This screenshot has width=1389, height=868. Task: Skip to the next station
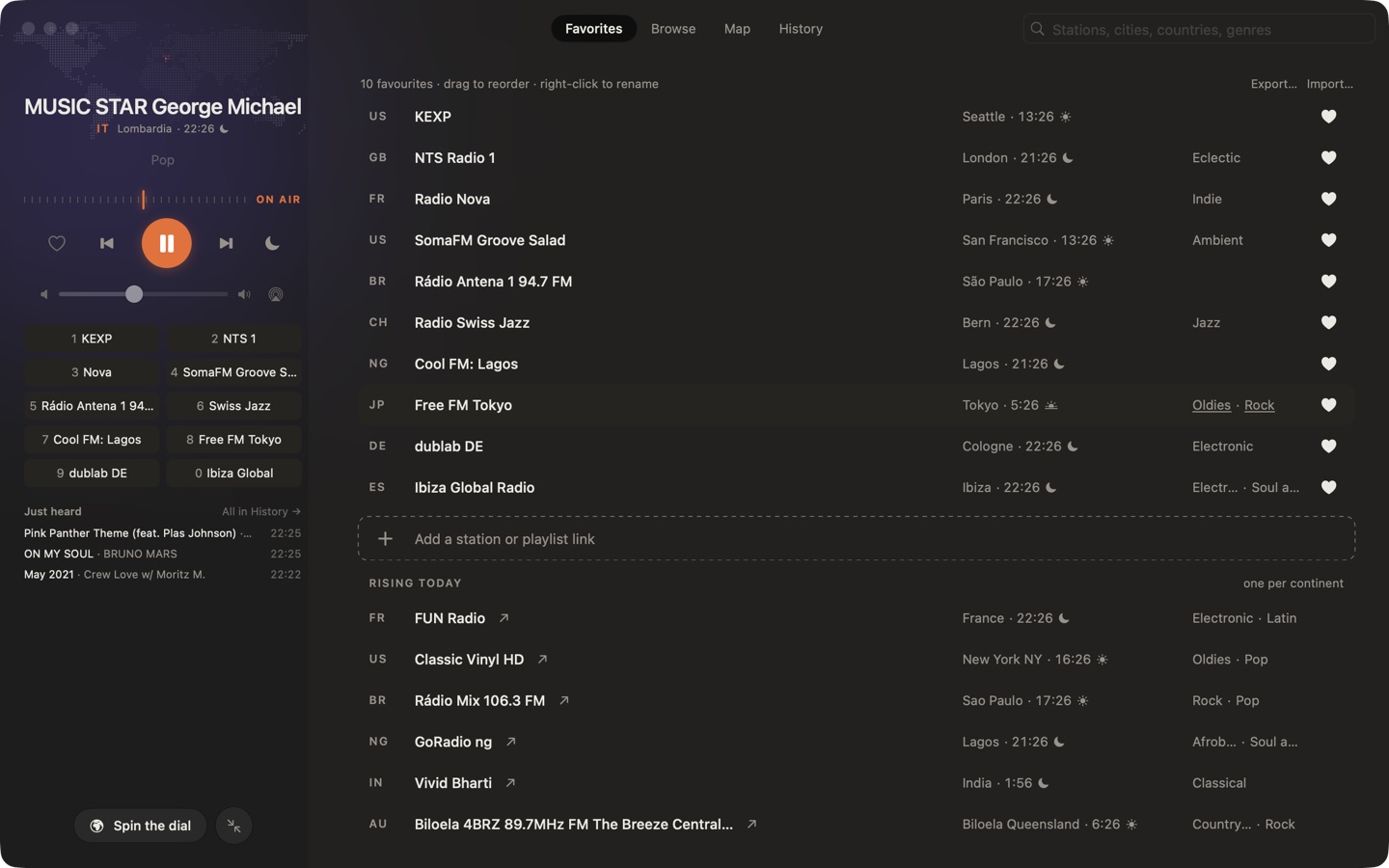click(226, 243)
